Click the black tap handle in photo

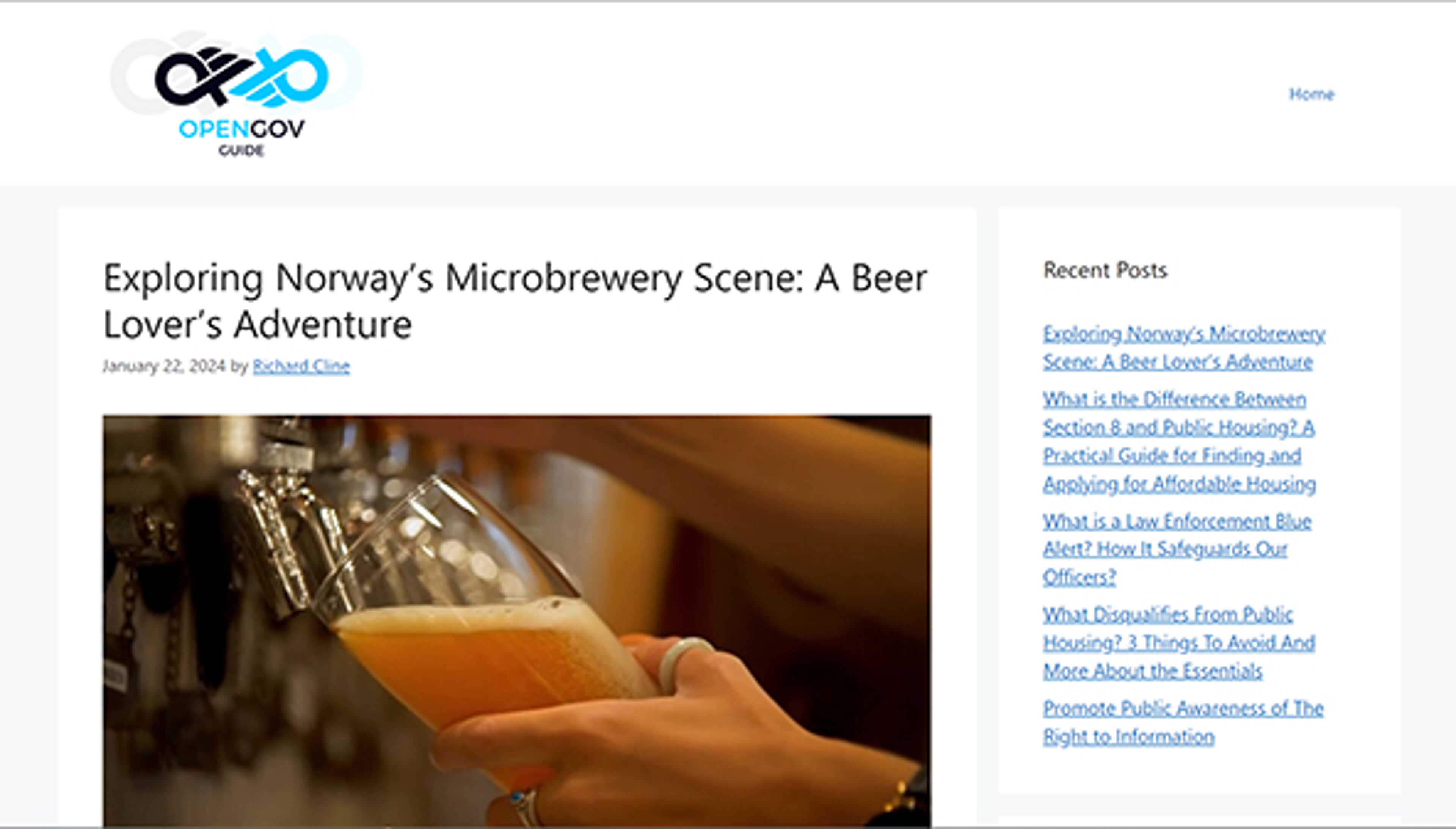(208, 586)
